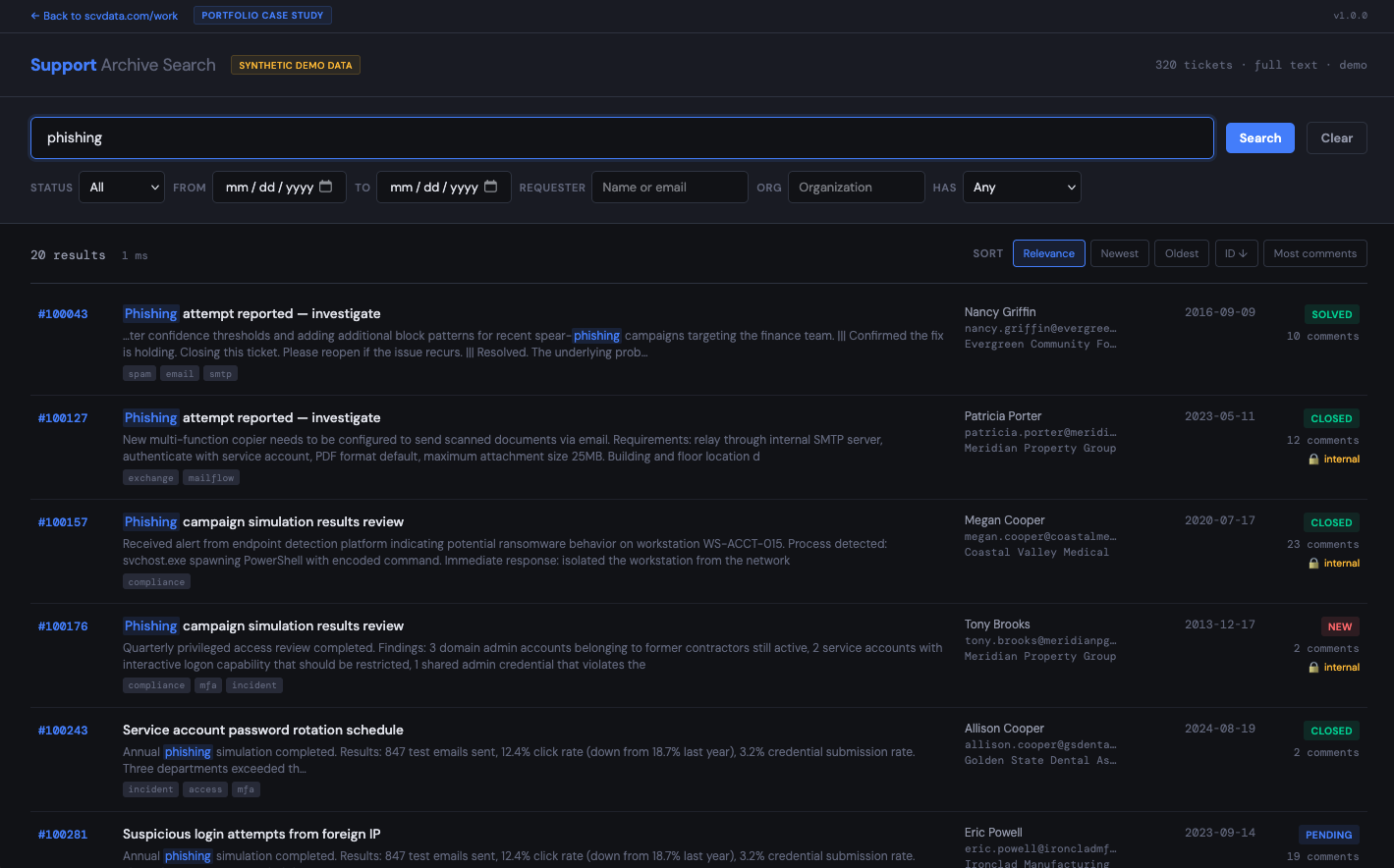Click the access tag on ticket #100243
The image size is (1394, 868).
coord(205,789)
